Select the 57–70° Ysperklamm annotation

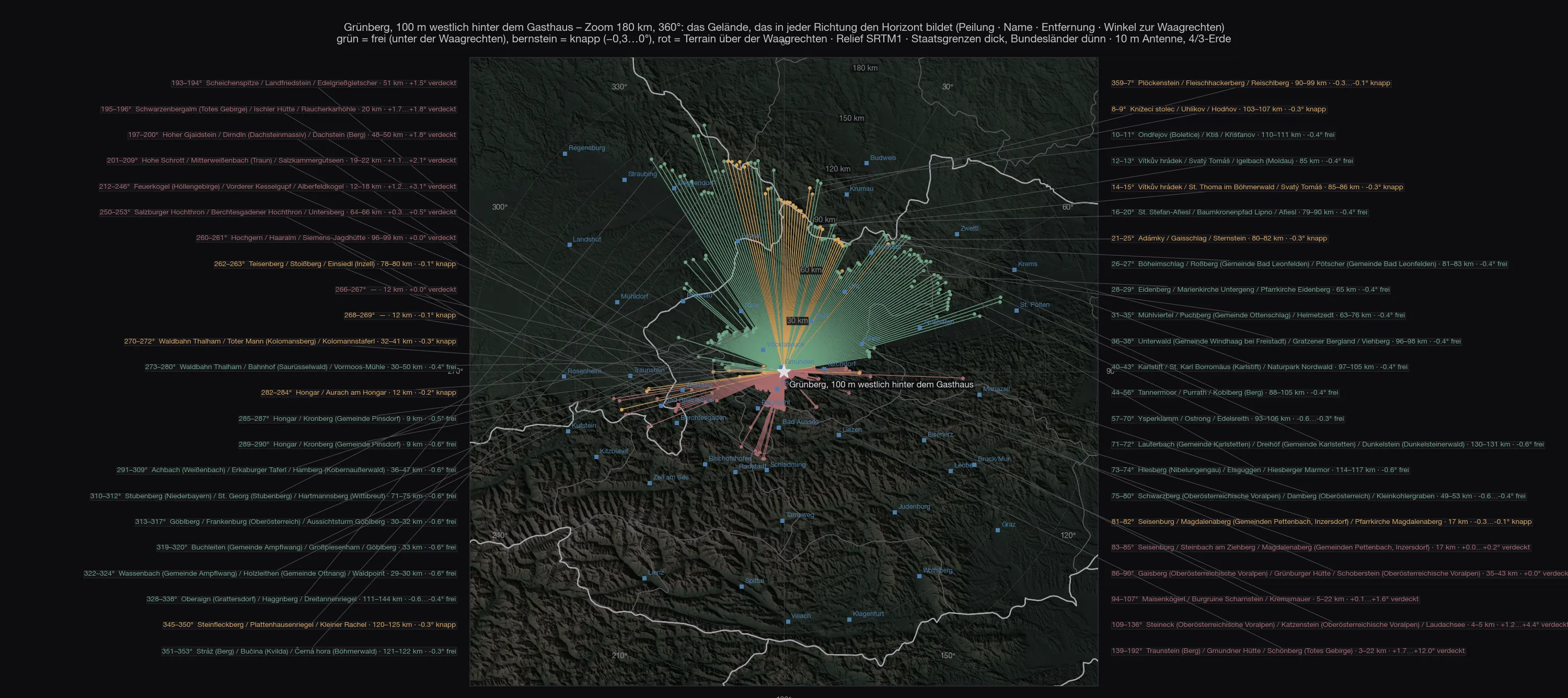1228,419
